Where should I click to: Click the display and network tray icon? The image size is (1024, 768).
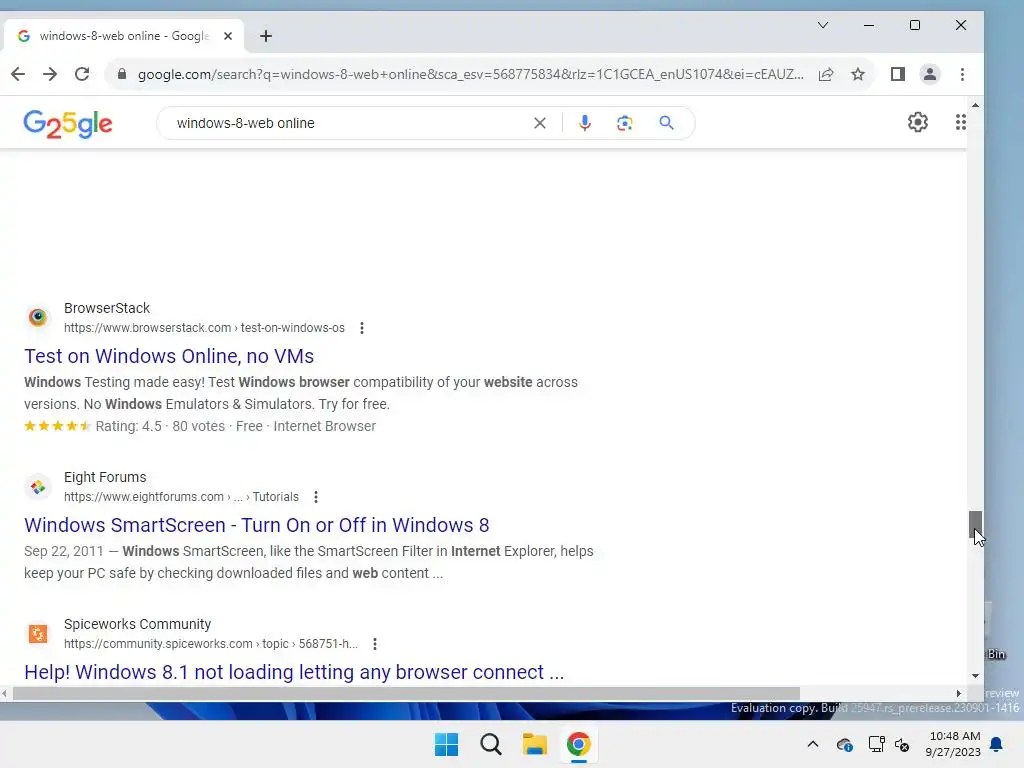pyautogui.click(x=876, y=744)
